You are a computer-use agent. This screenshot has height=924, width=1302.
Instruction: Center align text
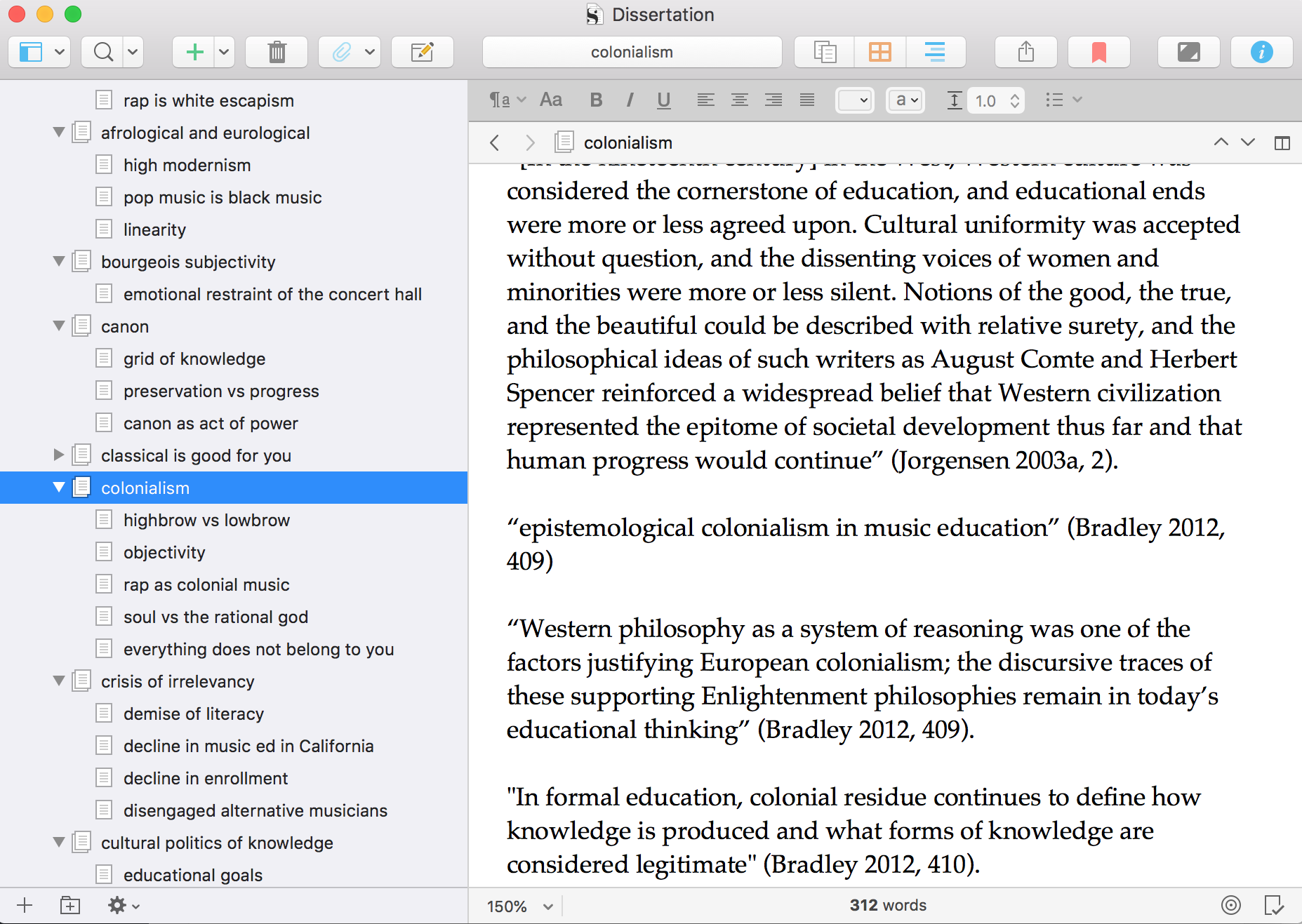click(739, 100)
